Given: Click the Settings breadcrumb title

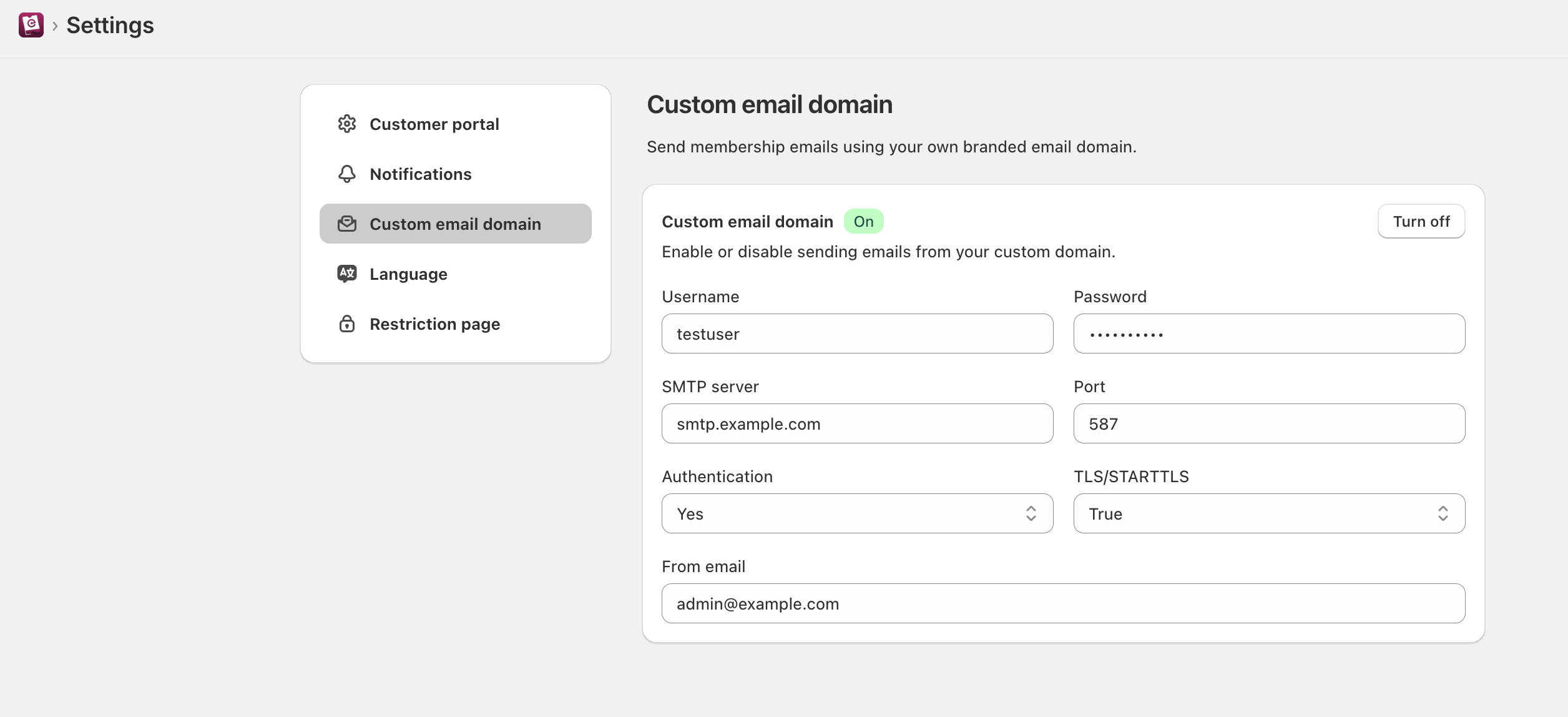Looking at the screenshot, I should pyautogui.click(x=110, y=25).
